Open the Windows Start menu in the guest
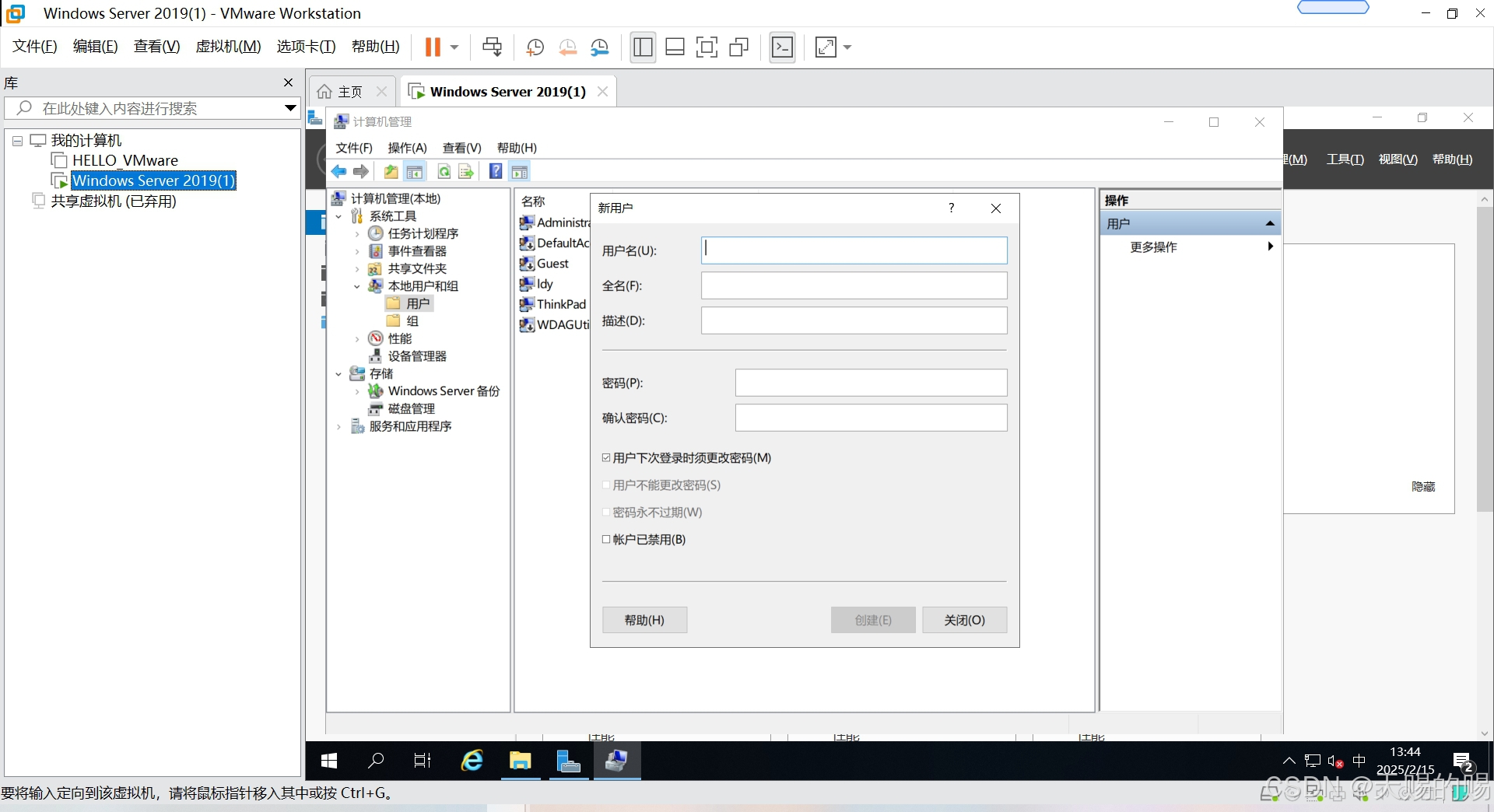Viewport: 1494px width, 812px height. pyautogui.click(x=329, y=761)
